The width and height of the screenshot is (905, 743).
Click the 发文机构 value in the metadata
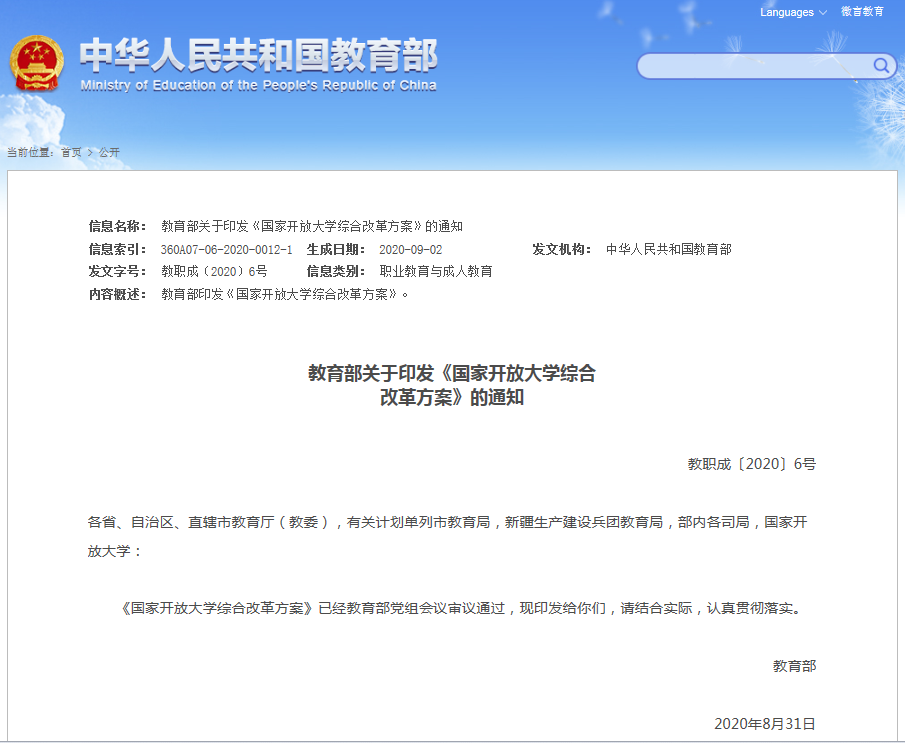coord(668,249)
